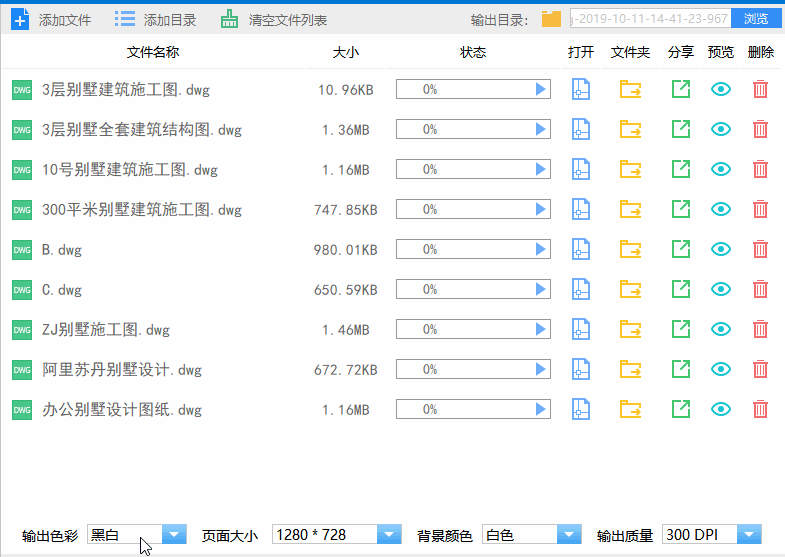
Task: Open output folder for 3层别墅全套建筑结构图.dwg
Action: 630,130
